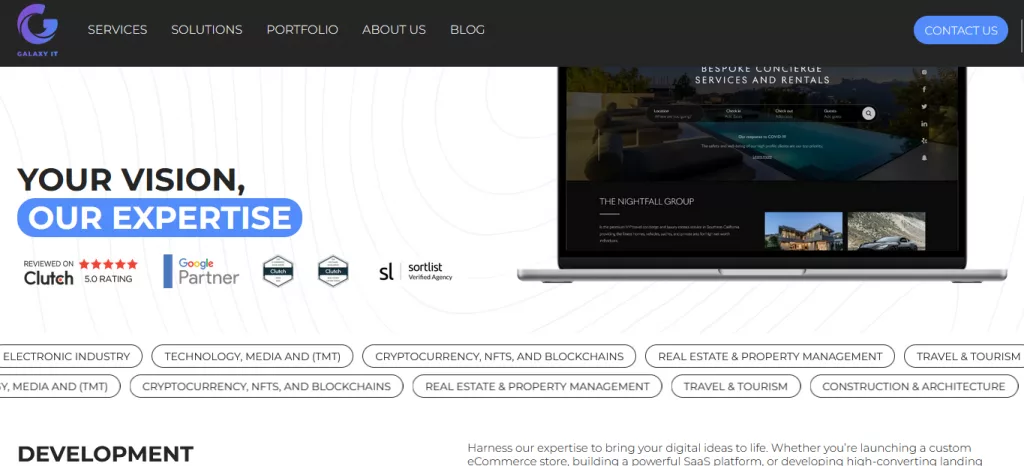Open the Google Partner badge

point(201,272)
